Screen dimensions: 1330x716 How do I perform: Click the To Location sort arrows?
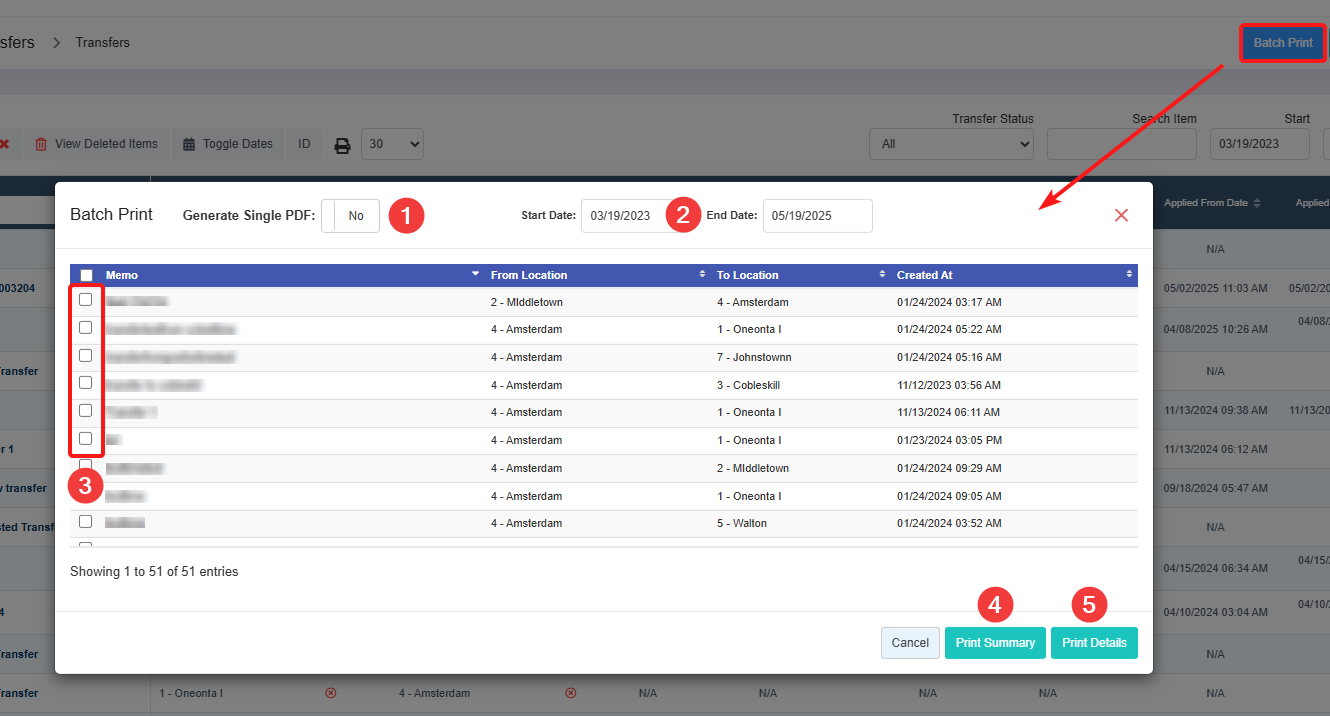pos(882,275)
